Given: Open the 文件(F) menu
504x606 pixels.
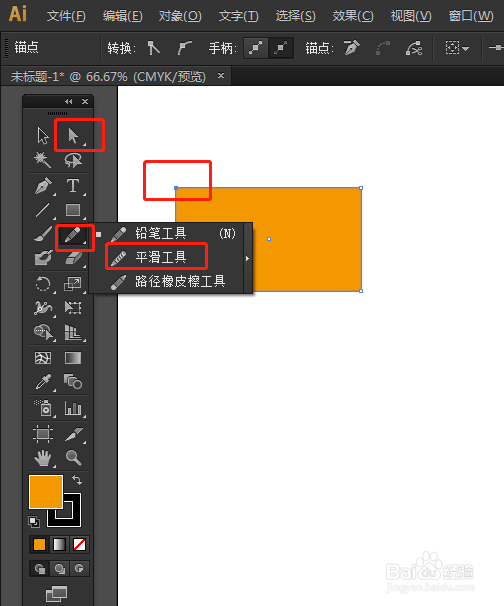Looking at the screenshot, I should [x=66, y=16].
